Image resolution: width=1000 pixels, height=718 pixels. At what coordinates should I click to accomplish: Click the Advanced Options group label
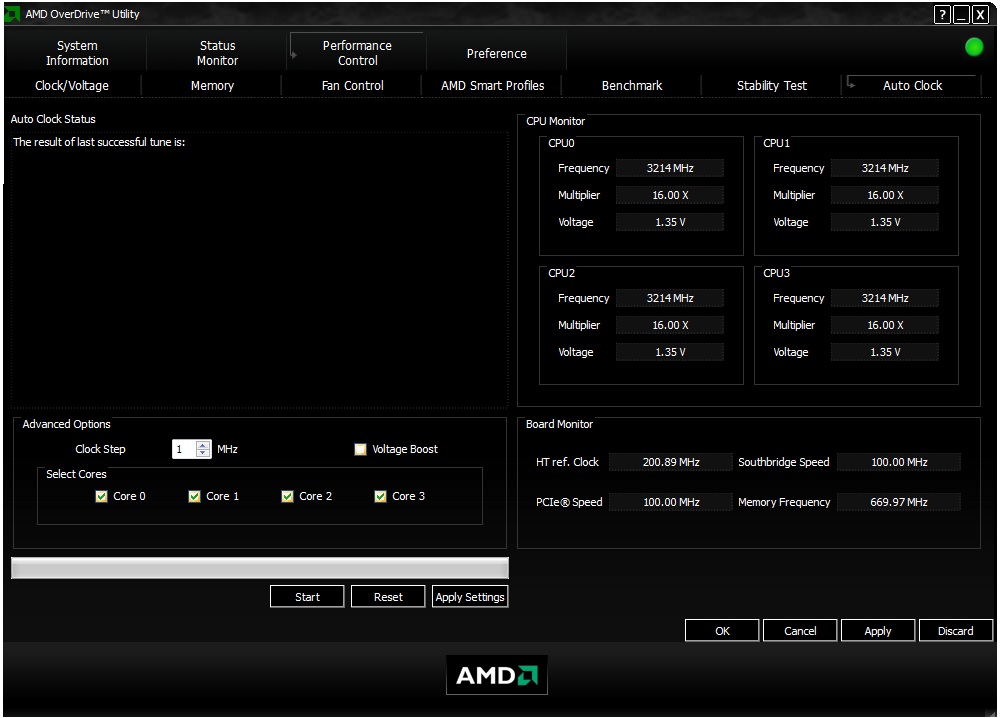pyautogui.click(x=66, y=424)
